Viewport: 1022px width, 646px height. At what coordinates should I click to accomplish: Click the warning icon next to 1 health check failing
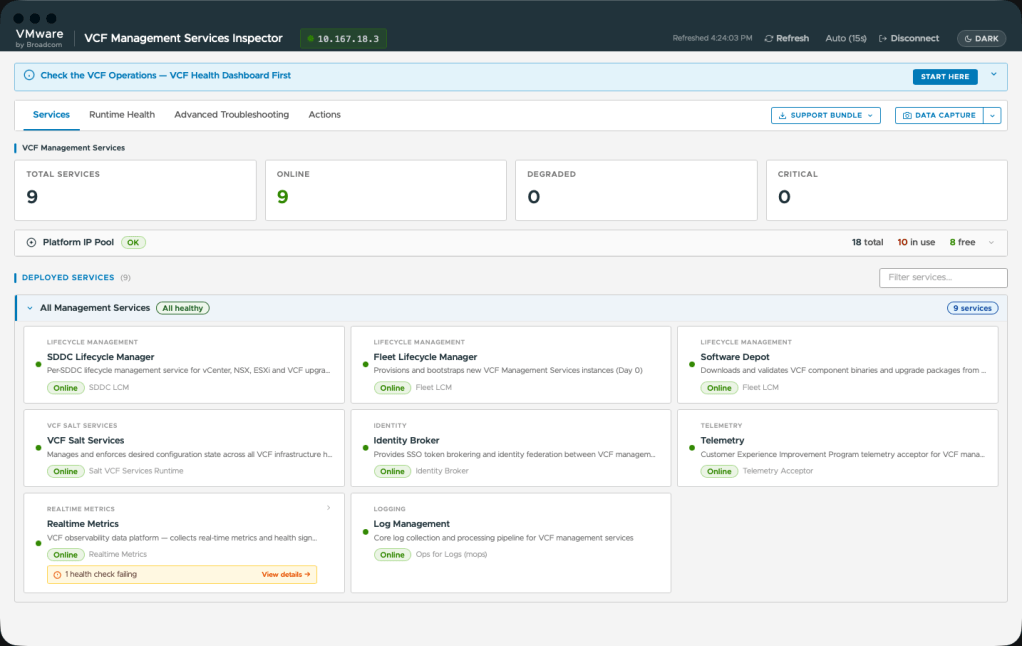57,575
